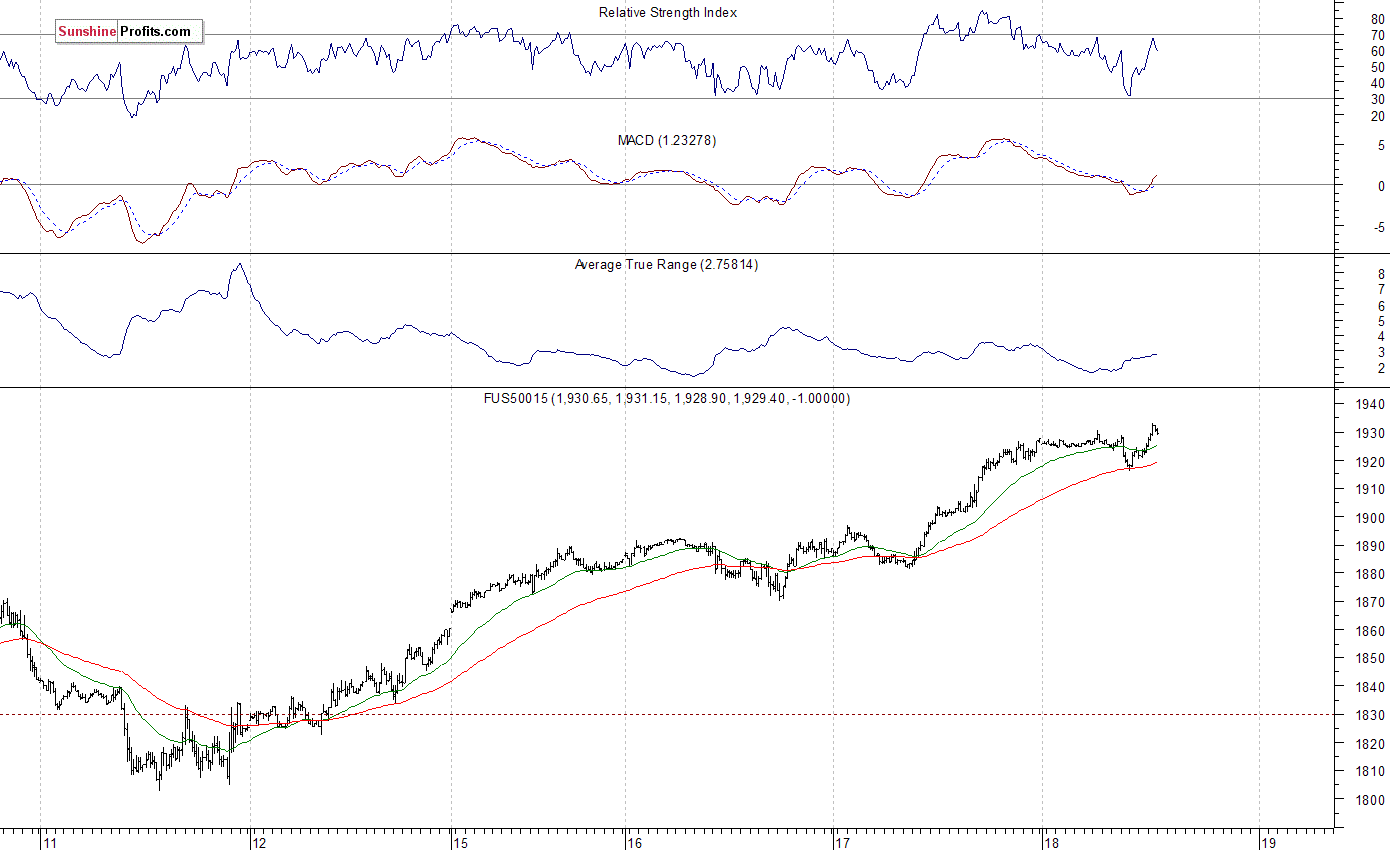Click the RSI axis value 30
The width and height of the screenshot is (1390, 850).
coord(1377,100)
